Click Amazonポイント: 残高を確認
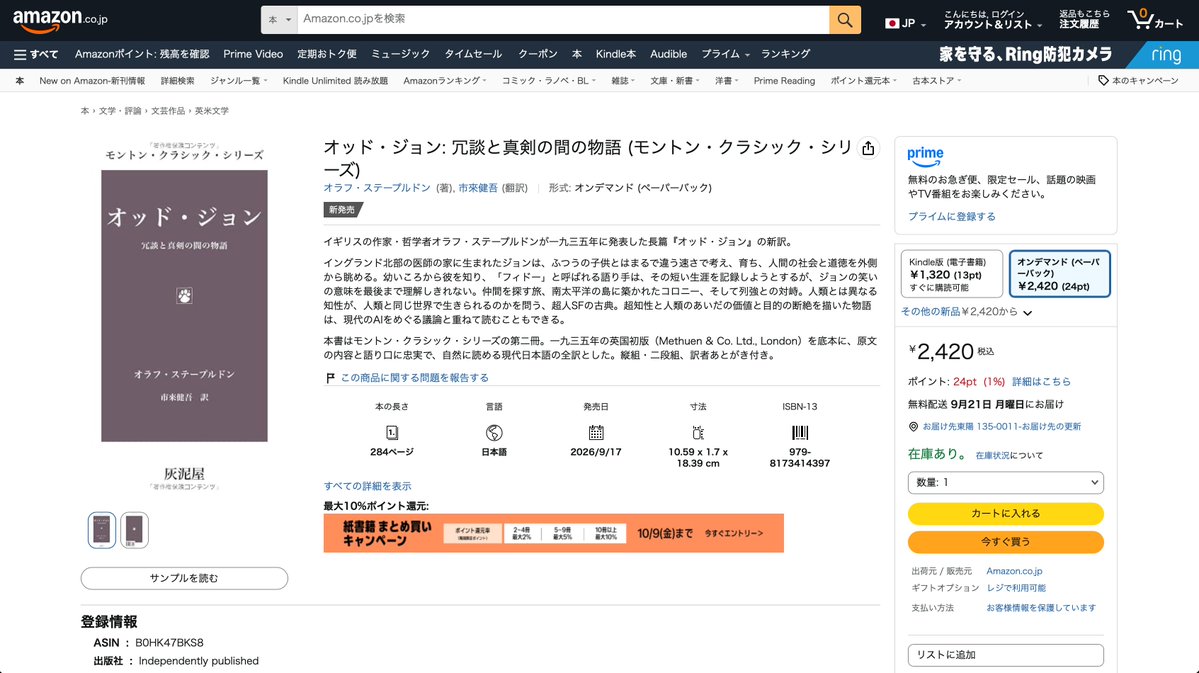This screenshot has height=673, width=1199. click(142, 54)
